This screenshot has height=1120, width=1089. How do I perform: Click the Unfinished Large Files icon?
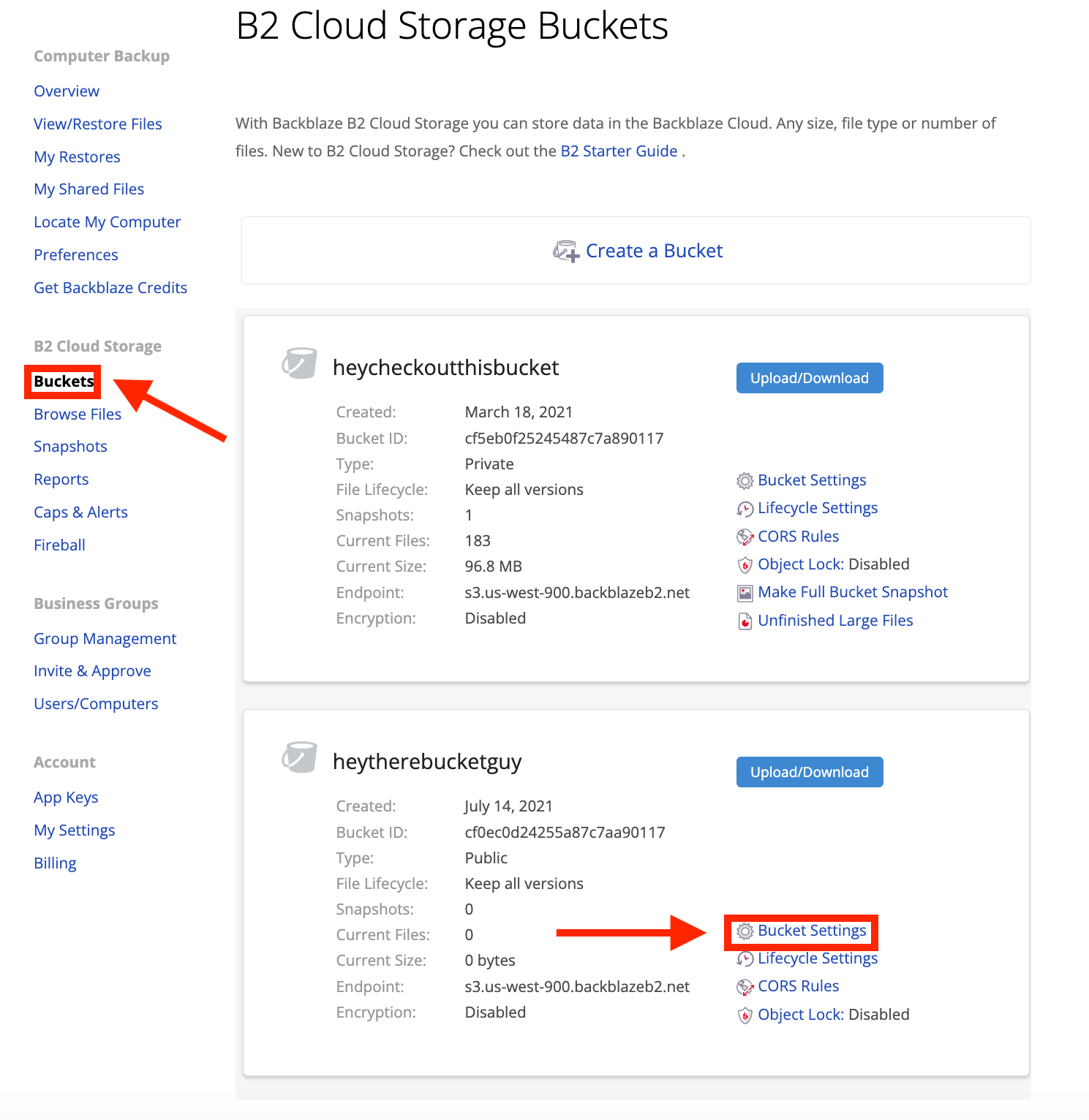click(x=745, y=621)
